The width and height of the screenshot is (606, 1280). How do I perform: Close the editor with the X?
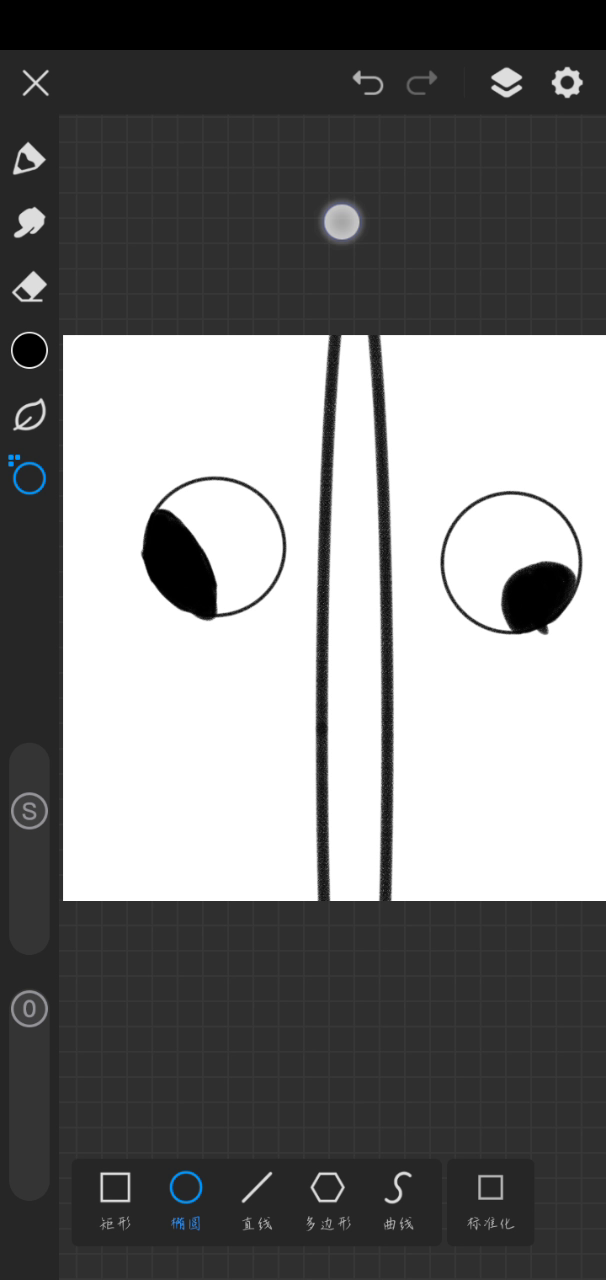pyautogui.click(x=36, y=83)
